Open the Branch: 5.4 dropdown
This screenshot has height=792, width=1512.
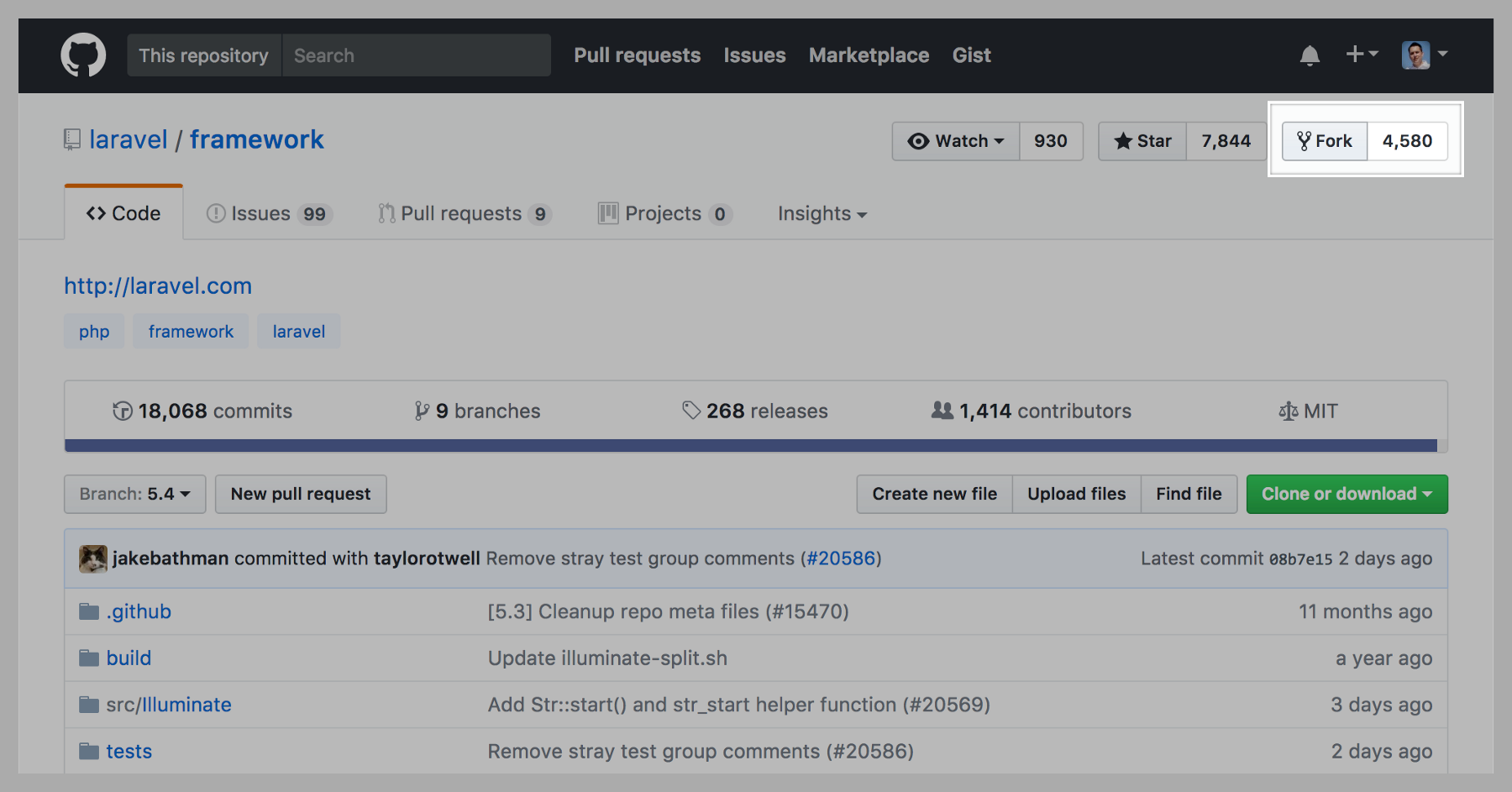click(135, 494)
